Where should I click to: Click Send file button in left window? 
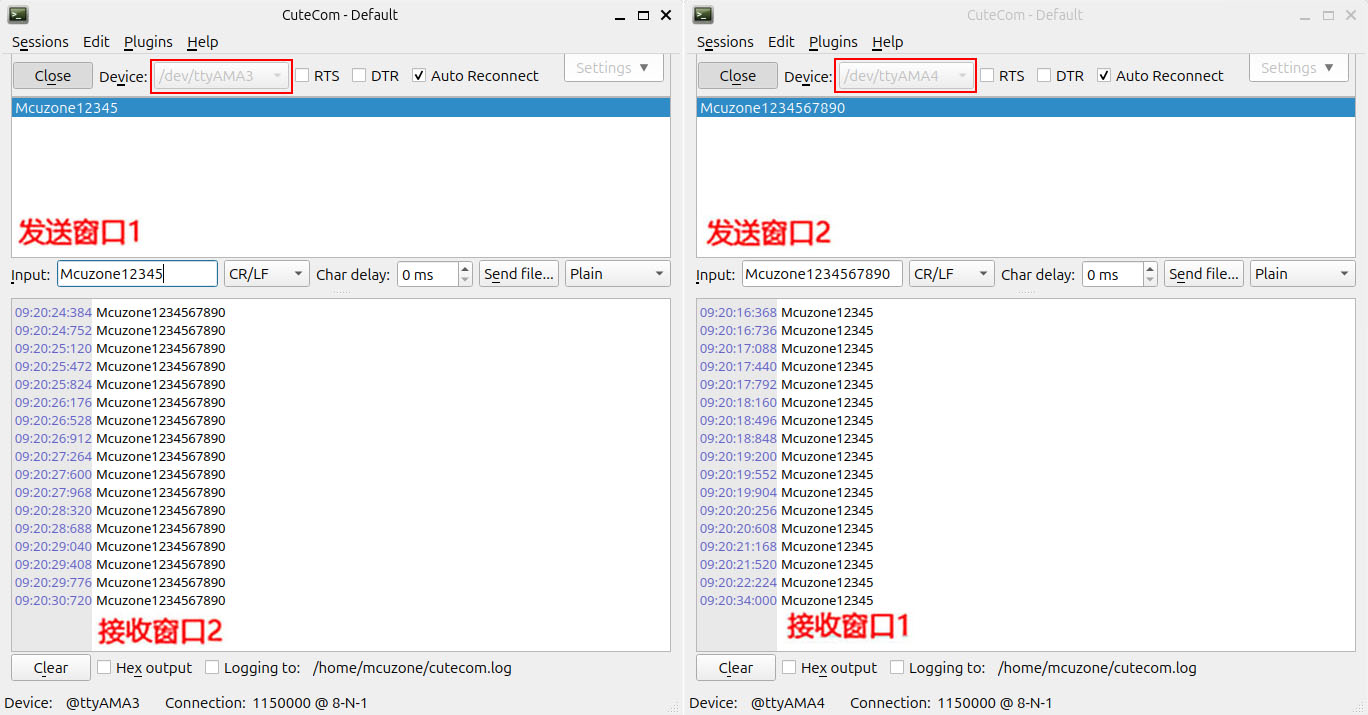click(519, 274)
